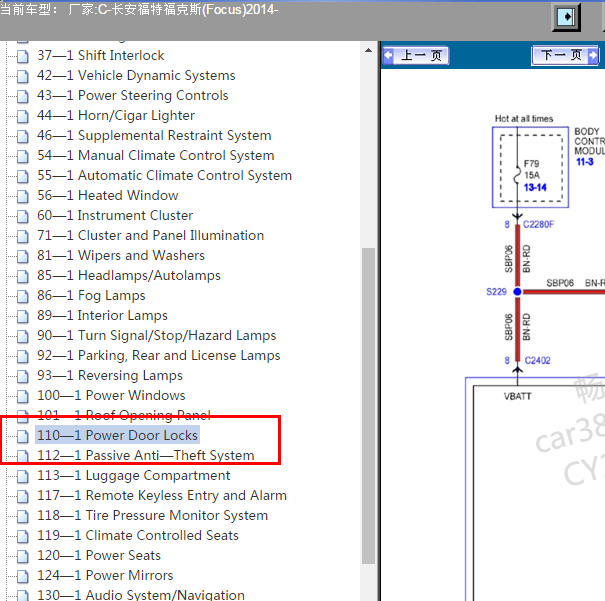The height and width of the screenshot is (601, 605).
Task: Click document icon beside Power Windows
Action: click(x=23, y=397)
